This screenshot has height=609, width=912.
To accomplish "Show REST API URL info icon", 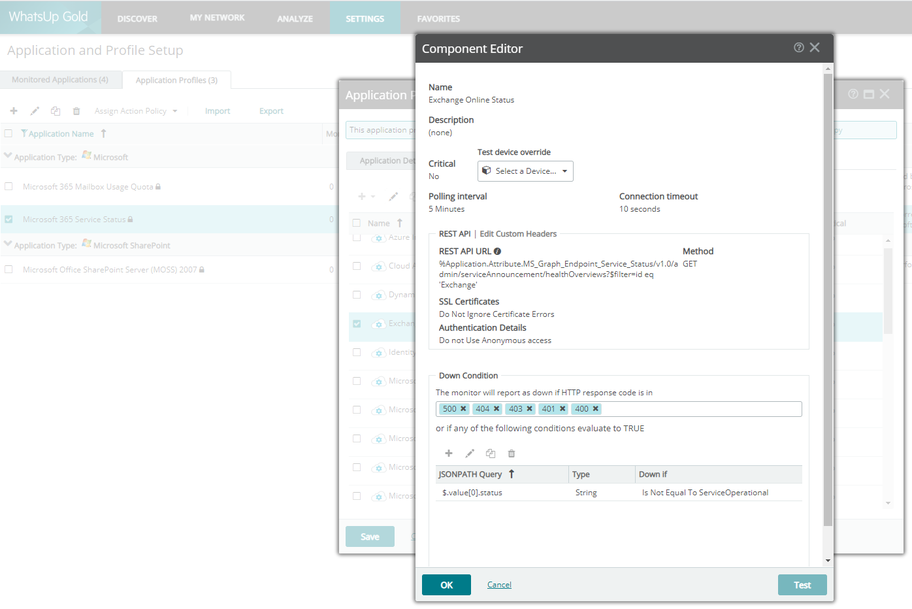I will click(x=497, y=251).
